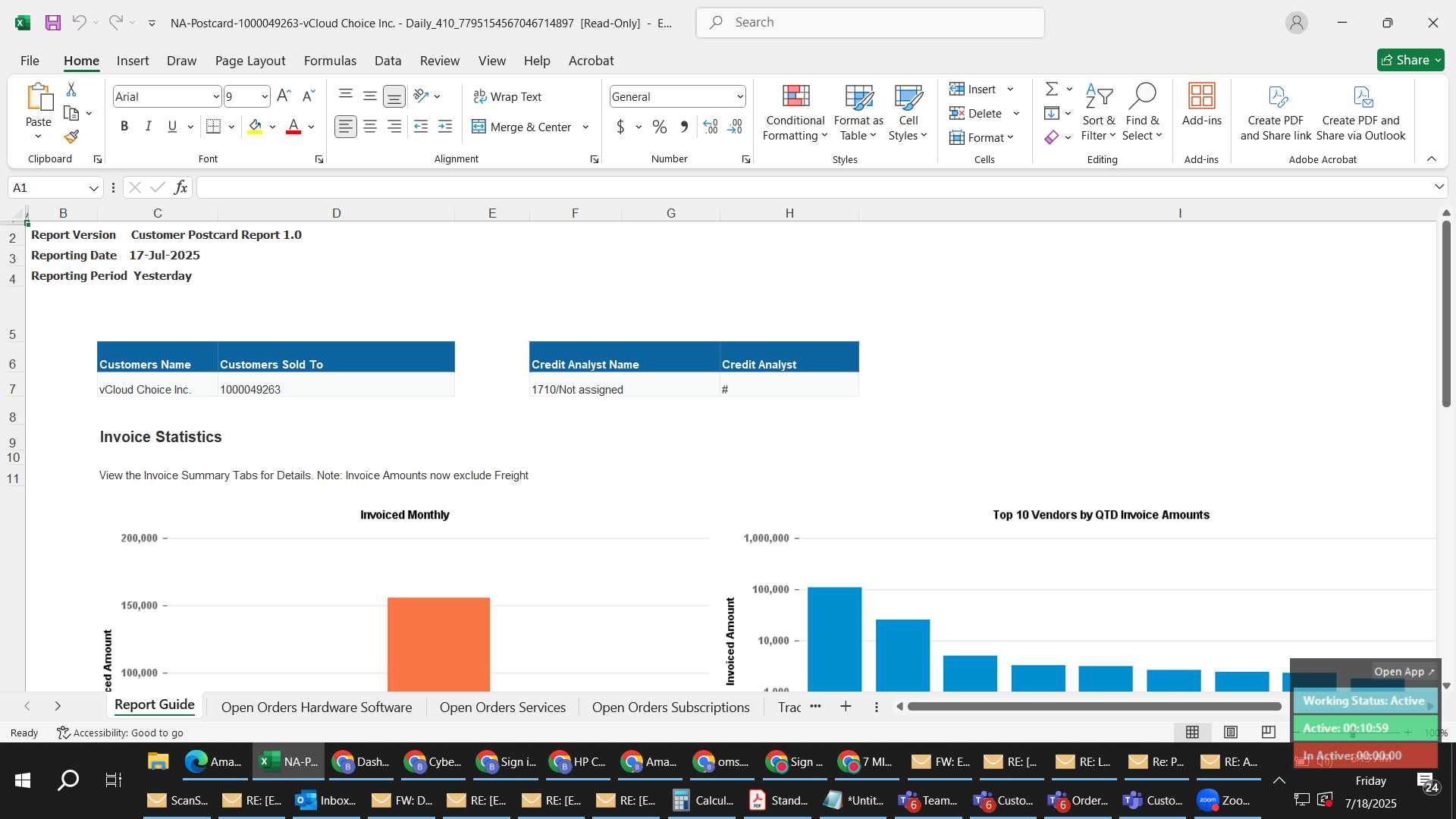Click the Copy icon in Clipboard group
1456x819 pixels.
[71, 114]
